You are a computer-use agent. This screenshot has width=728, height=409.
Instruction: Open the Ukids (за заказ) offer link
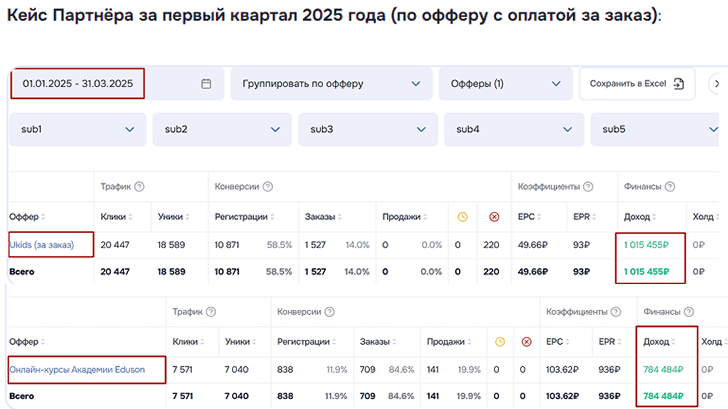[x=42, y=245]
